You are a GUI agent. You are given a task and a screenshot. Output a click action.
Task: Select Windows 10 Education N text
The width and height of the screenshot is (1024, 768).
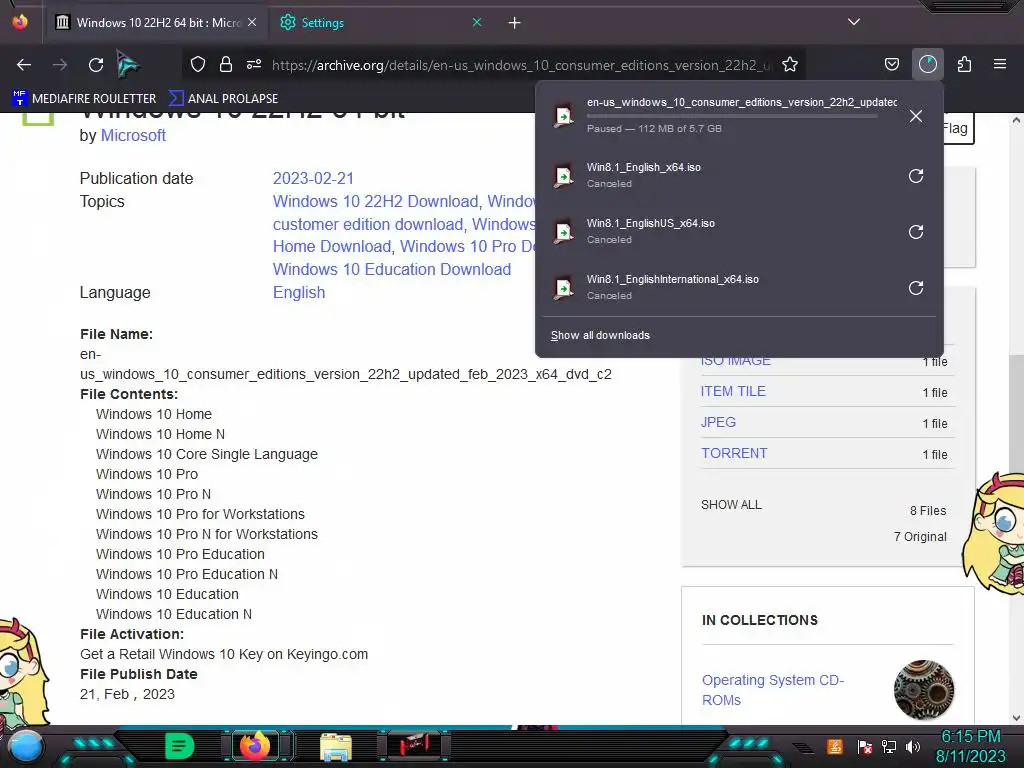[174, 615]
